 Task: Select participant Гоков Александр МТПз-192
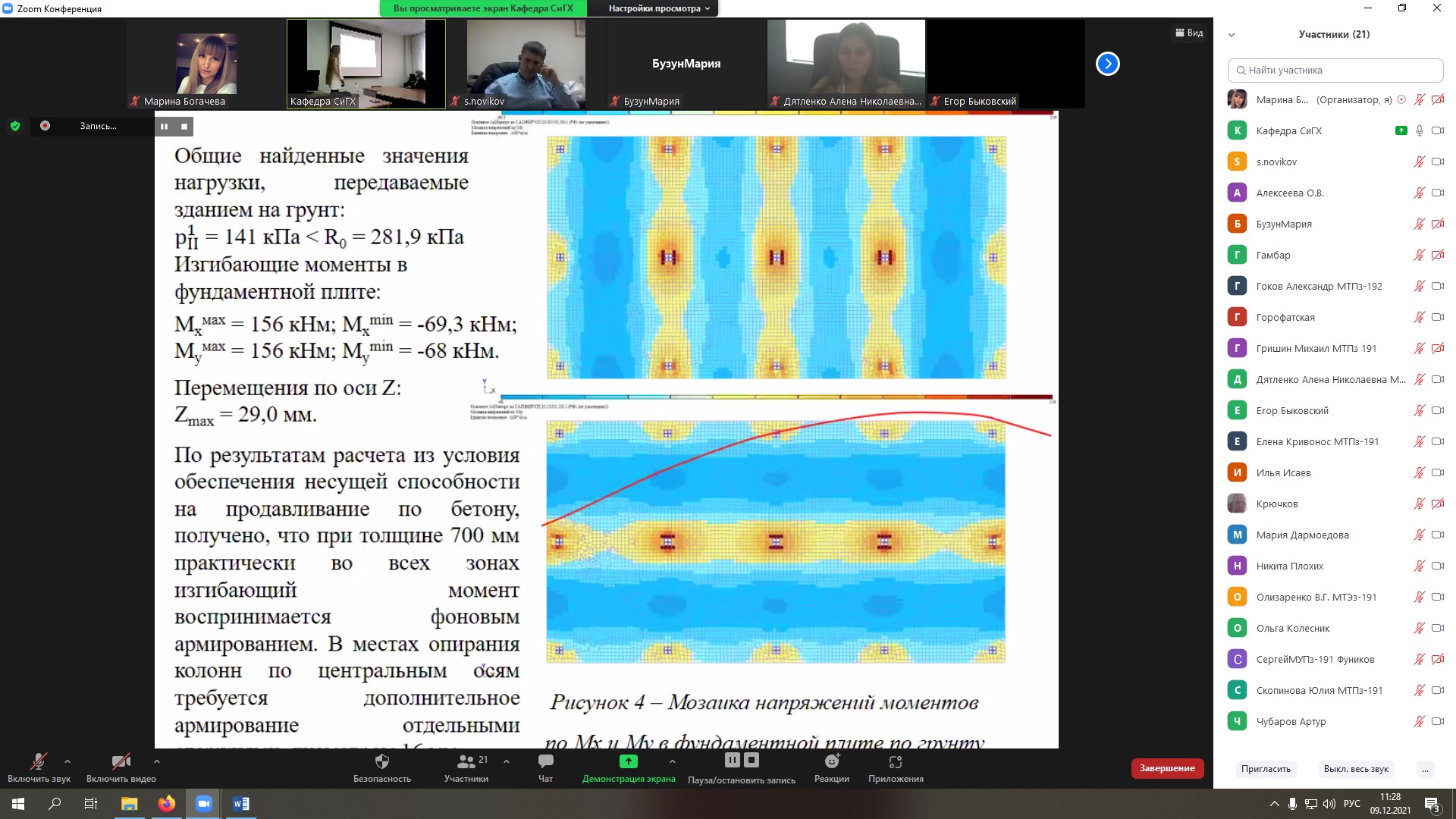pyautogui.click(x=1335, y=286)
